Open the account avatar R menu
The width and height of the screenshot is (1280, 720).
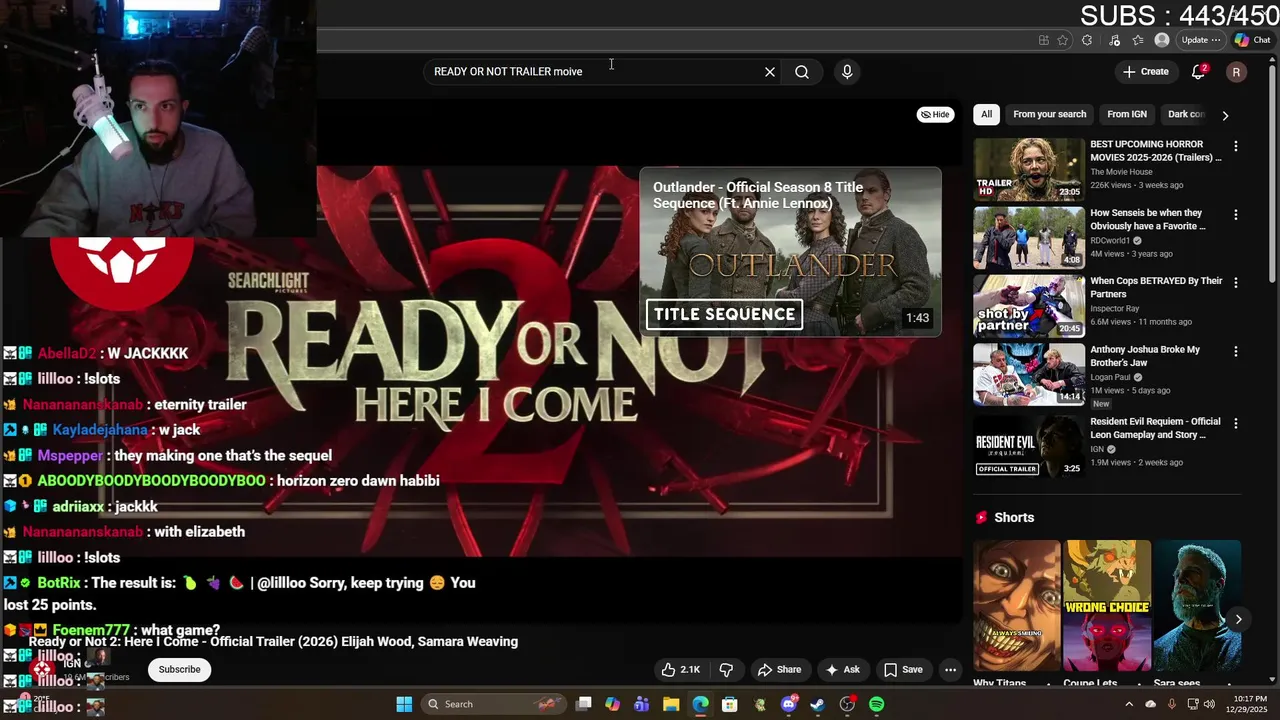[x=1237, y=72]
